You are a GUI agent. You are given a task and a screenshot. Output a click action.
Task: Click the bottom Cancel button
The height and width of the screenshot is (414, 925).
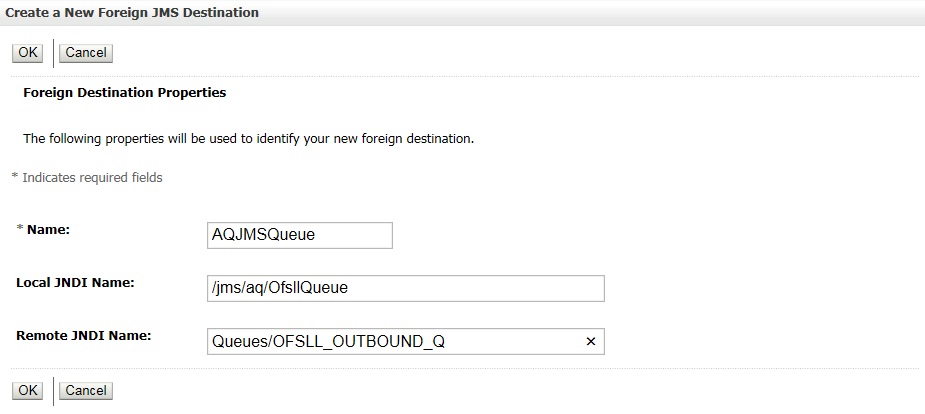[86, 390]
